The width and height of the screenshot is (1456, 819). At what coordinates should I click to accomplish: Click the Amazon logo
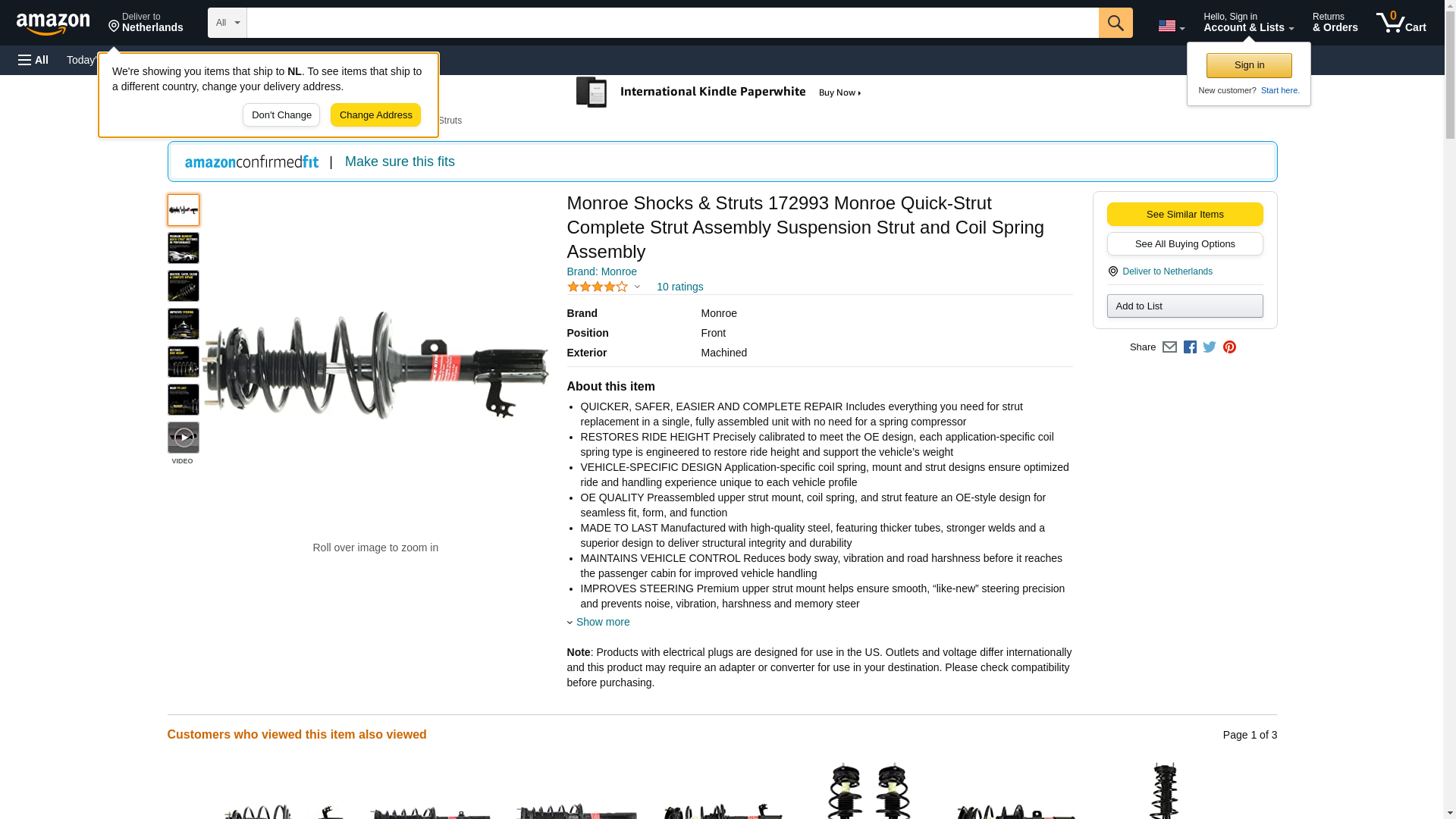[x=53, y=23]
